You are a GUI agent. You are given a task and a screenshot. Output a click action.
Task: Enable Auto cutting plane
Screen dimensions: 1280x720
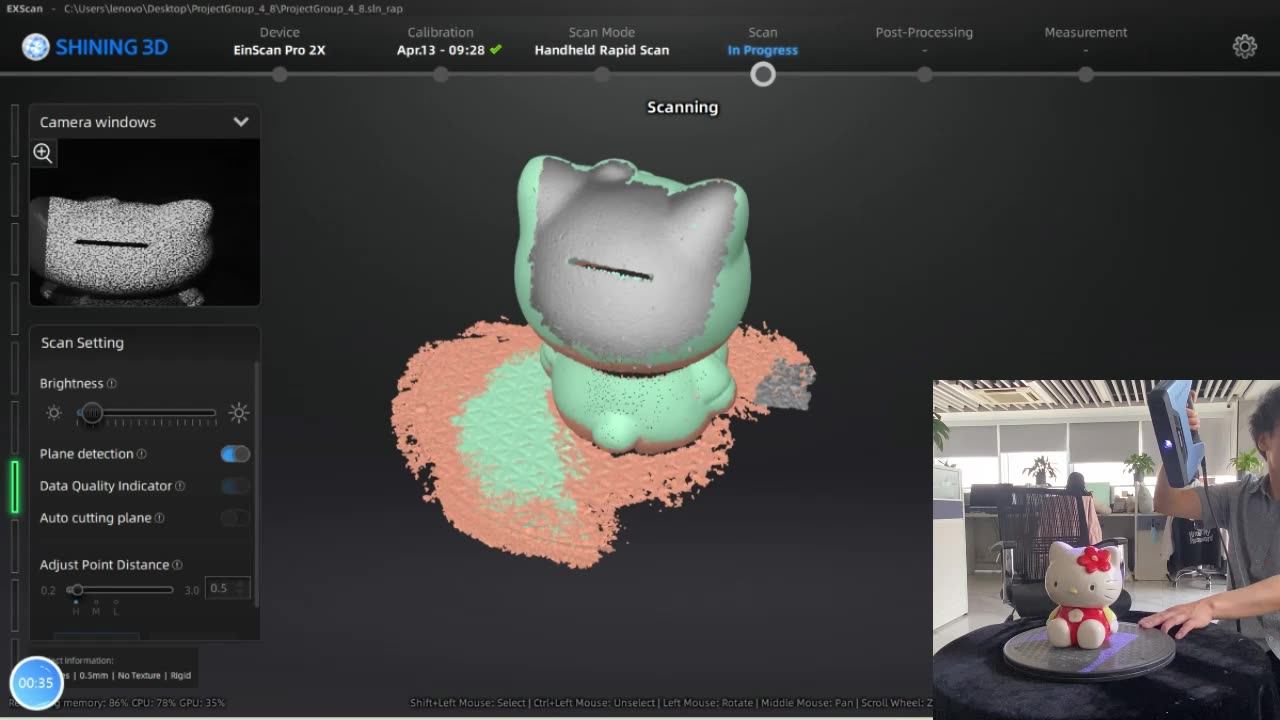(x=236, y=517)
